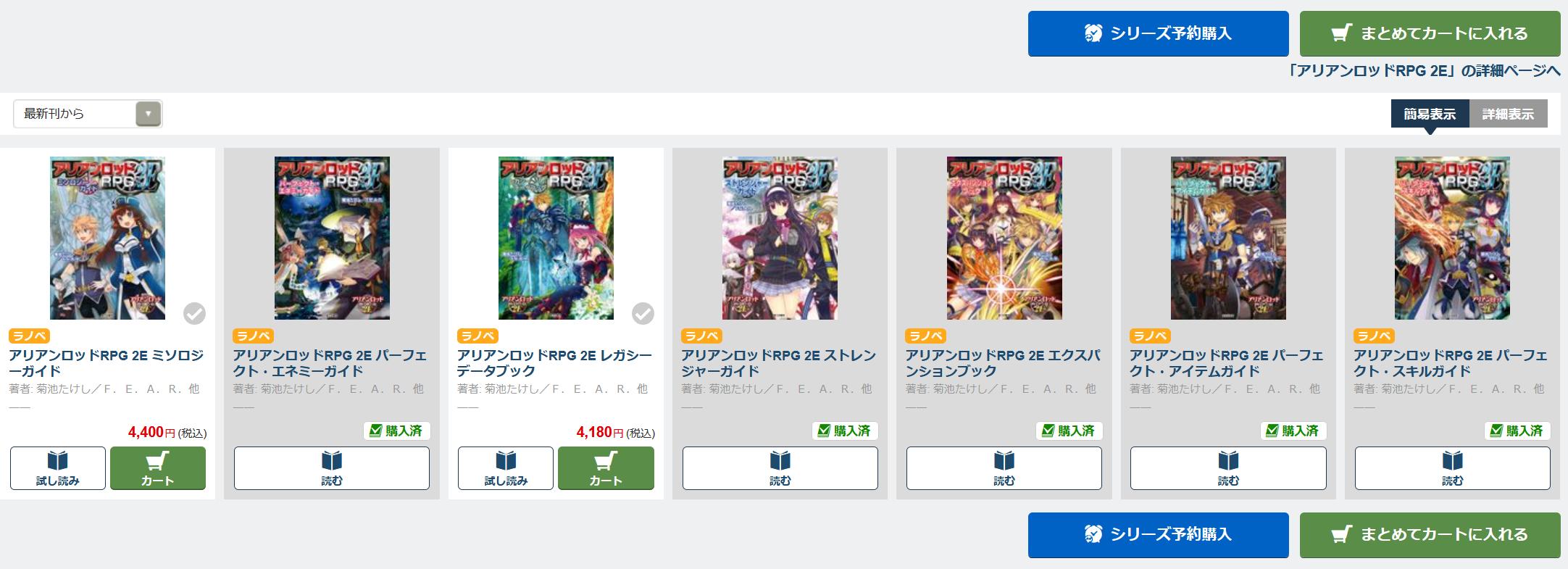This screenshot has height=569, width=1568.
Task: Toggle the selection checkmark on レガシーデータブック cover
Action: [x=643, y=313]
